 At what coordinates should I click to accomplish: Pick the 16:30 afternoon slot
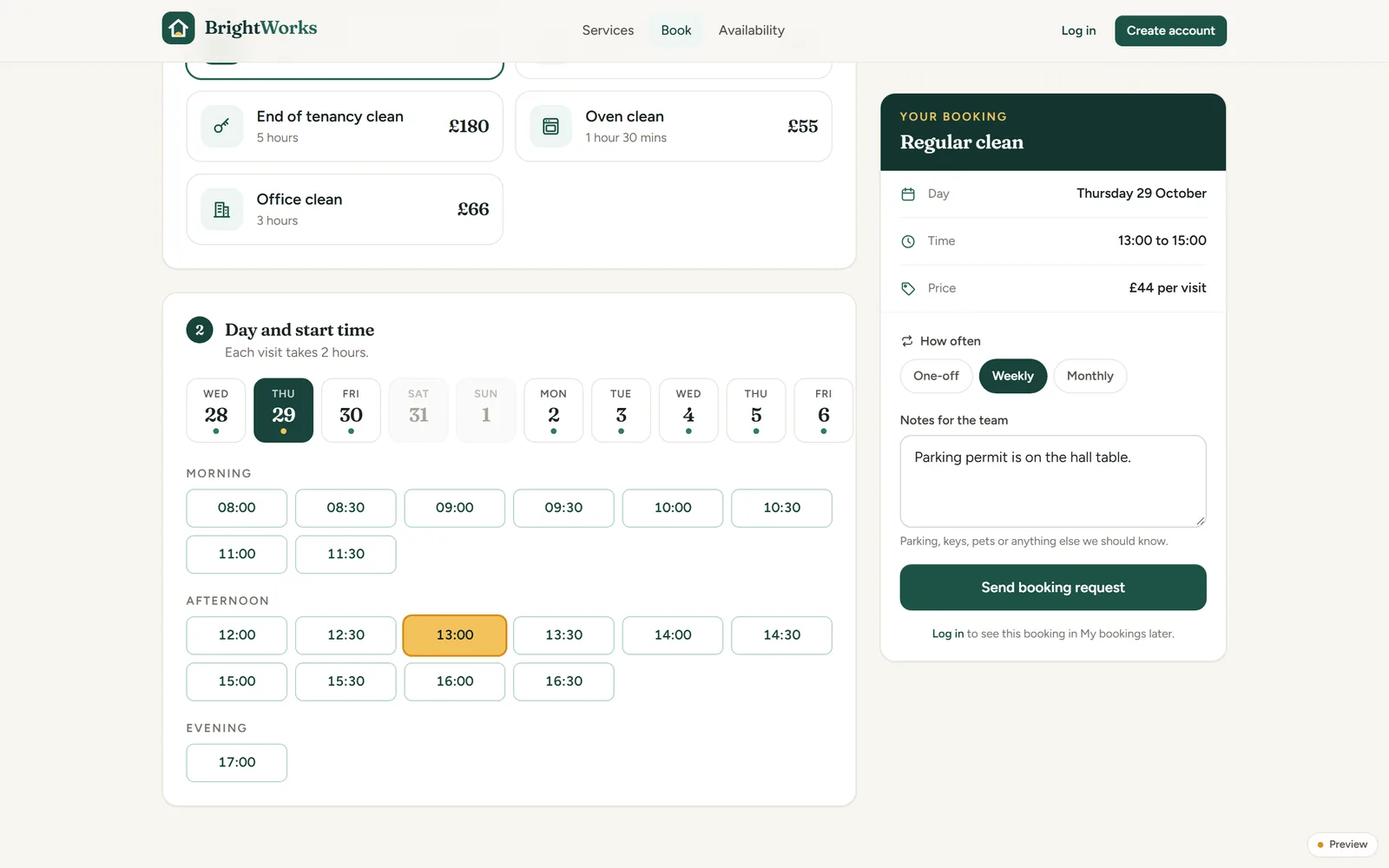pyautogui.click(x=563, y=681)
